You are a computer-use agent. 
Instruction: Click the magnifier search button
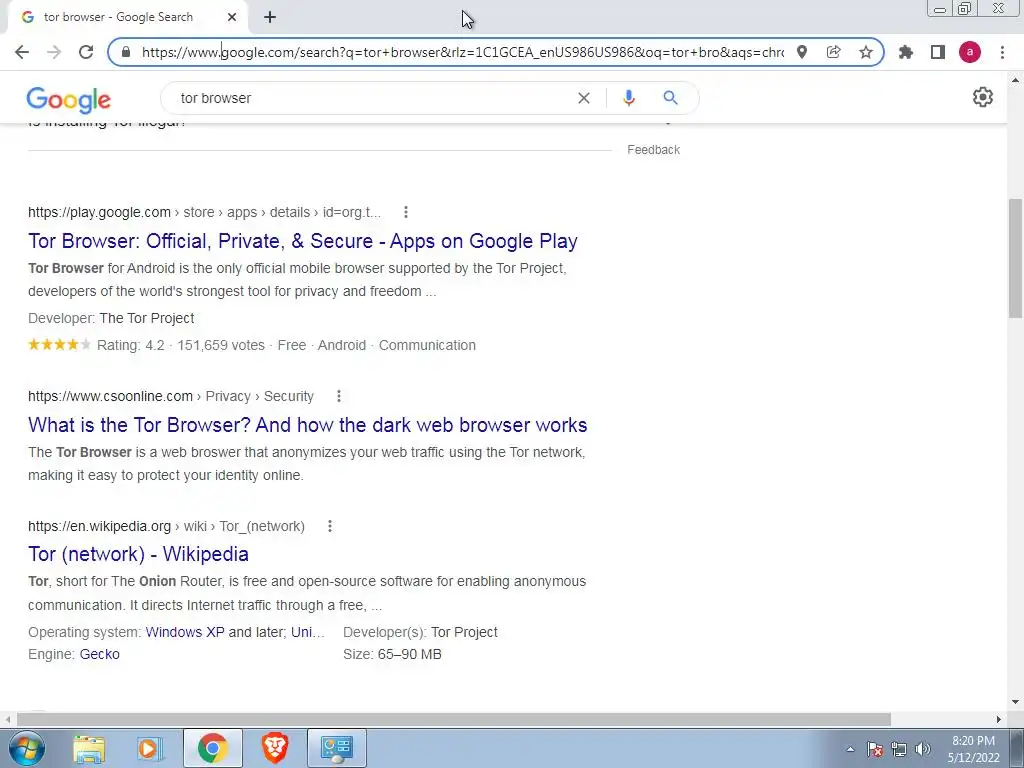[670, 98]
